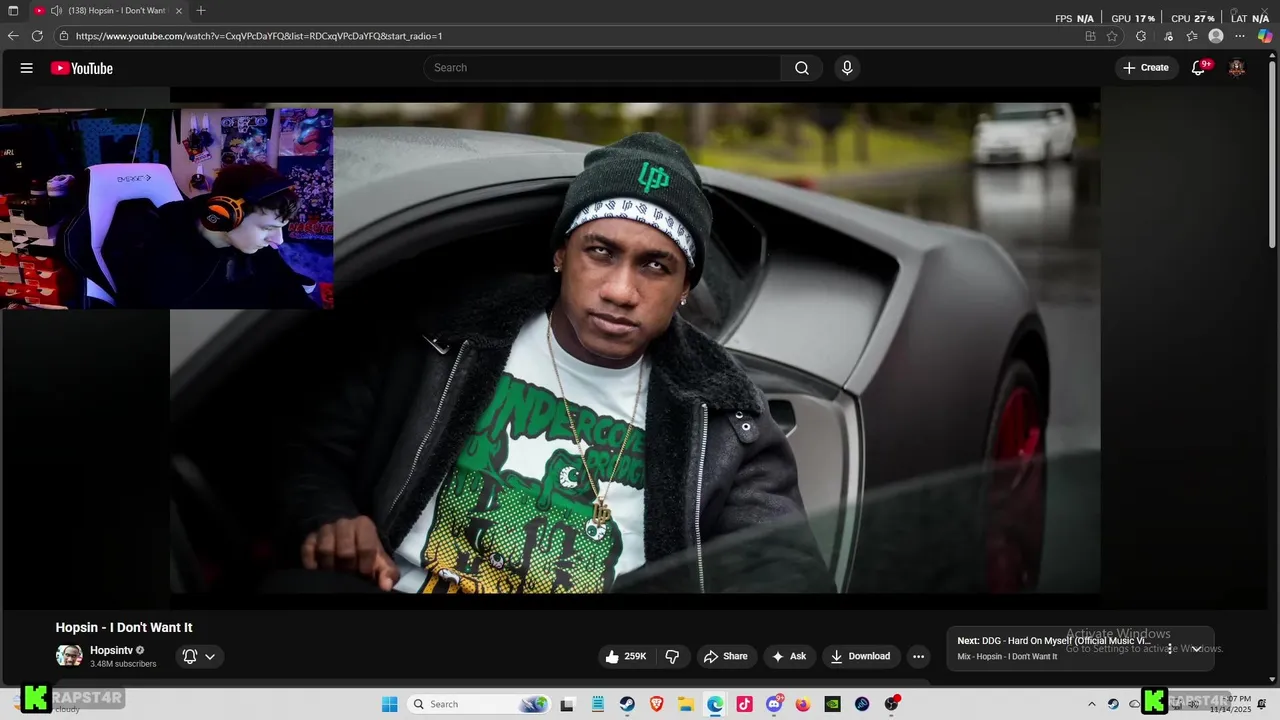Open the Windows Start menu
The height and width of the screenshot is (720, 1280).
click(390, 704)
